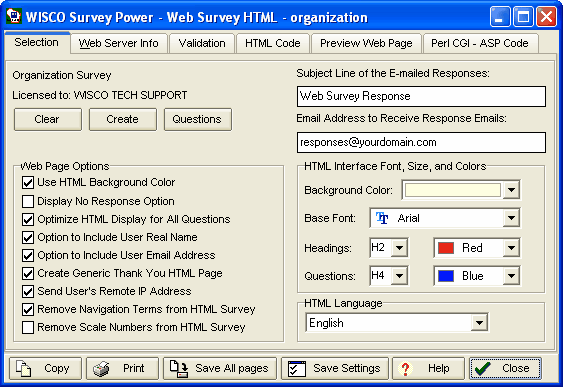Click the Arial TrueType font icon
The image size is (563, 387).
pyautogui.click(x=382, y=218)
